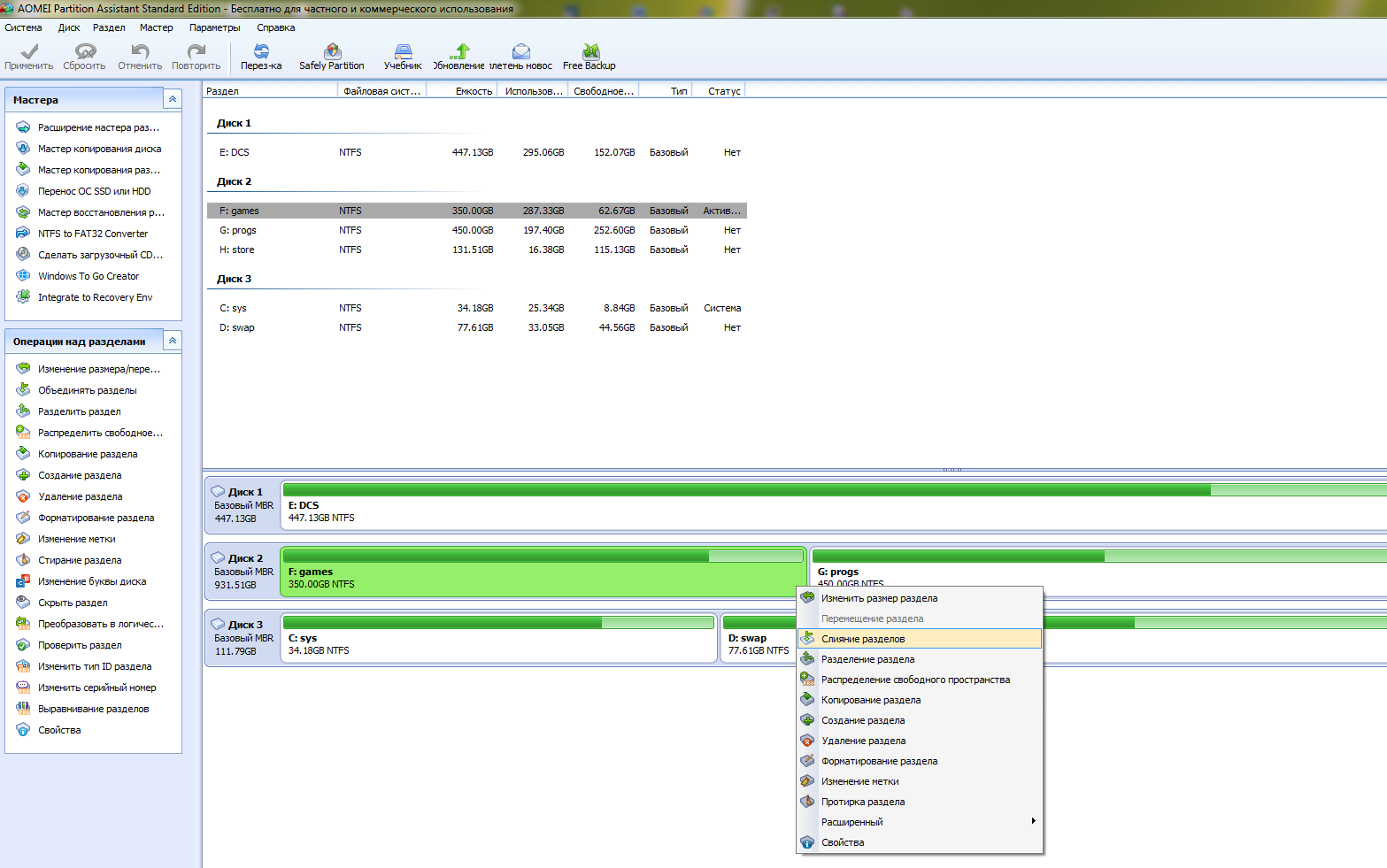Click E: DCS partition block in disk map

coord(834,505)
